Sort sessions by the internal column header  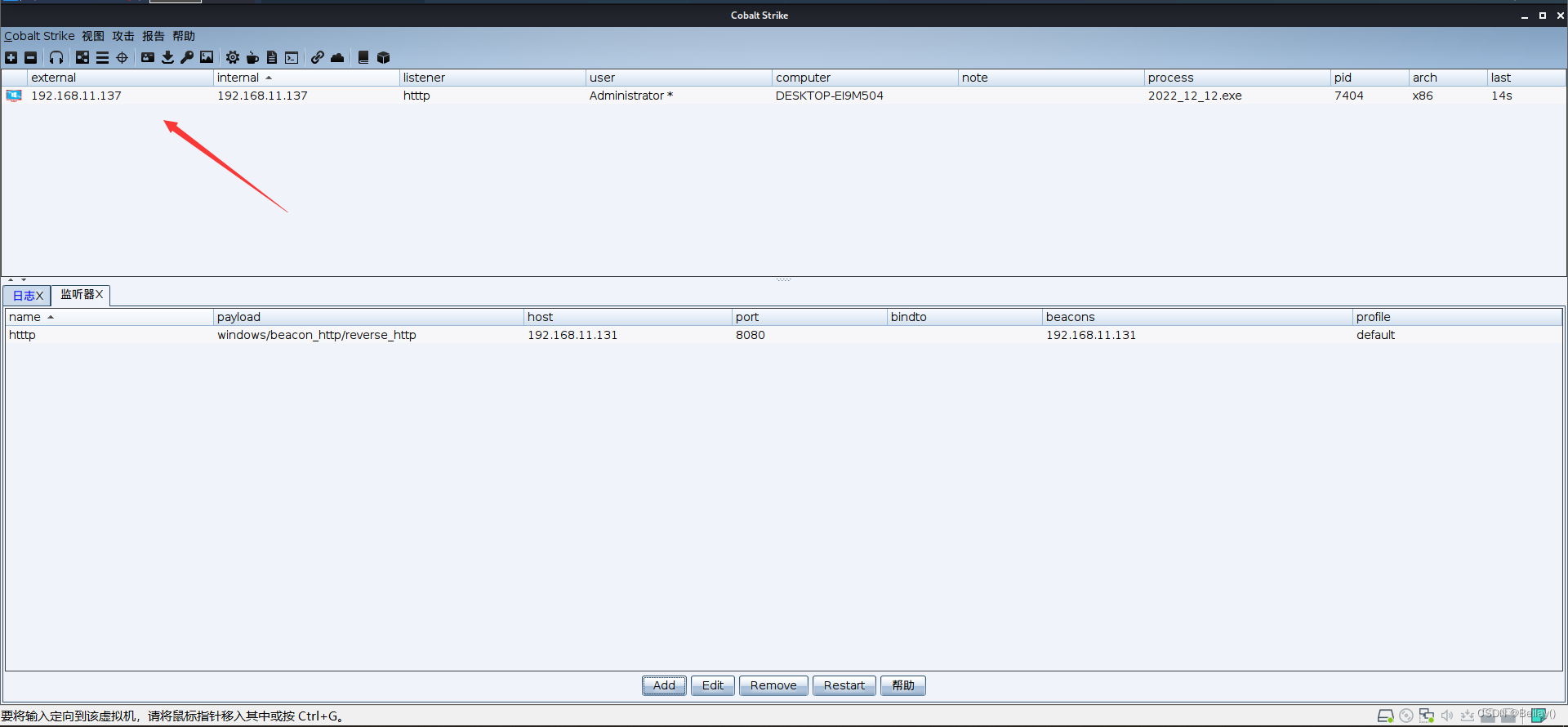pyautogui.click(x=306, y=78)
